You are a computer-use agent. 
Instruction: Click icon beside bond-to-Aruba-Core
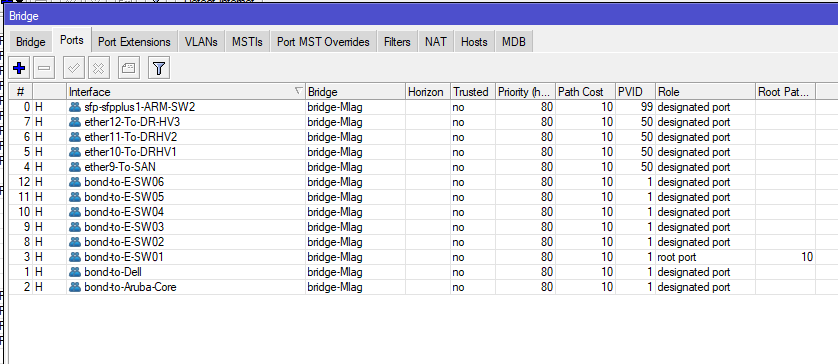[75, 287]
